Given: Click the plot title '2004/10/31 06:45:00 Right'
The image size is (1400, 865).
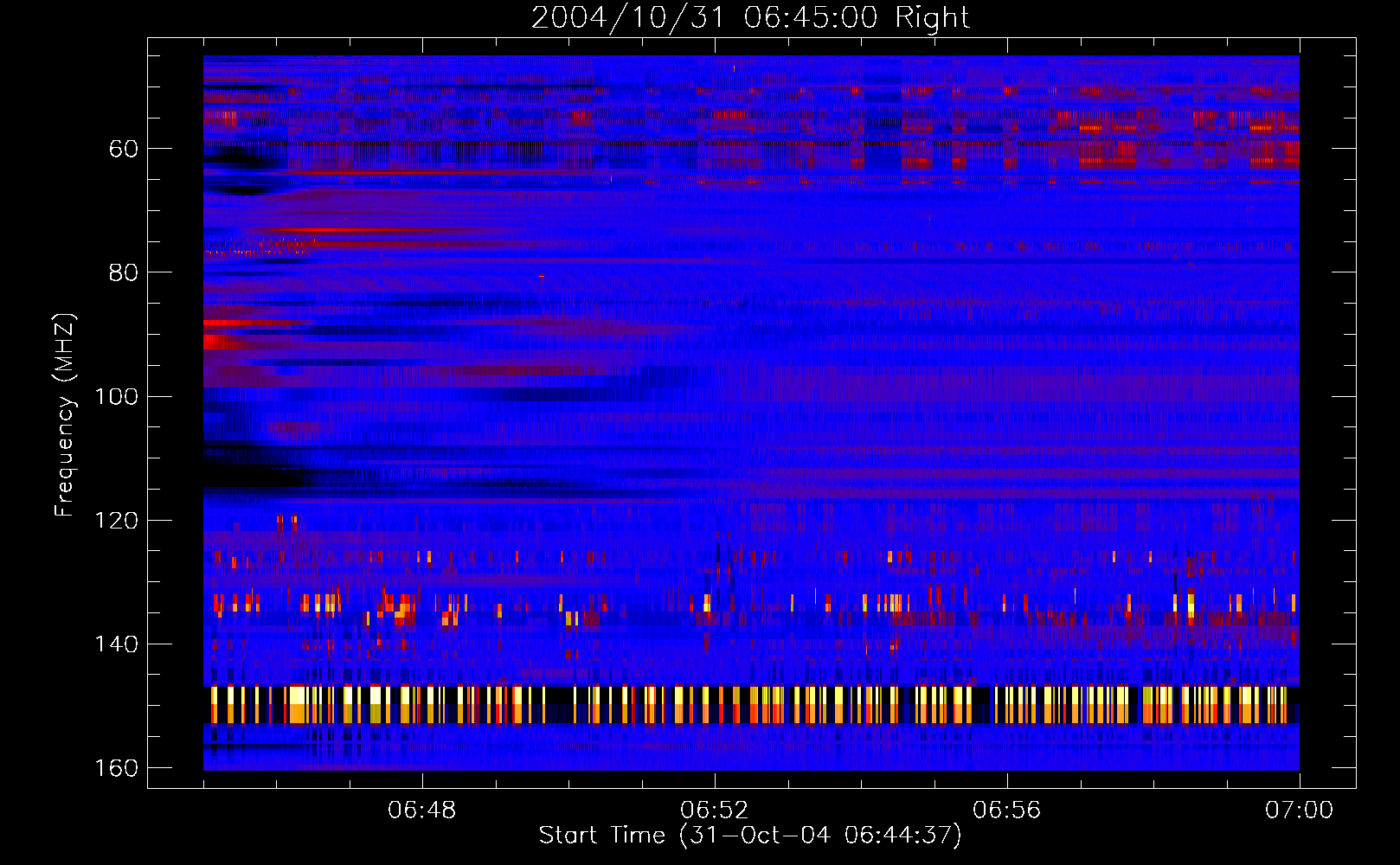Looking at the screenshot, I should (750, 17).
